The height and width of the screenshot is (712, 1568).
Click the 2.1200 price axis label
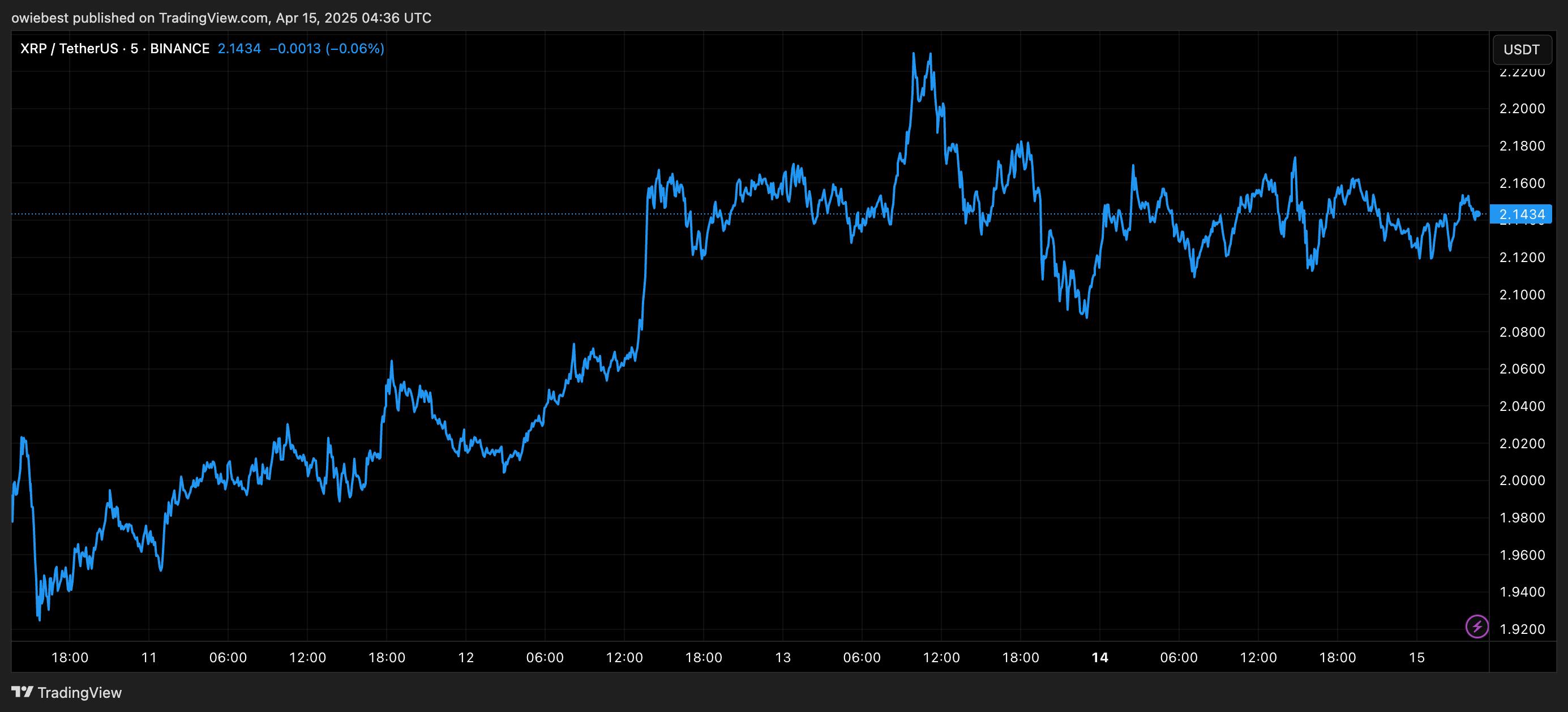1522,258
